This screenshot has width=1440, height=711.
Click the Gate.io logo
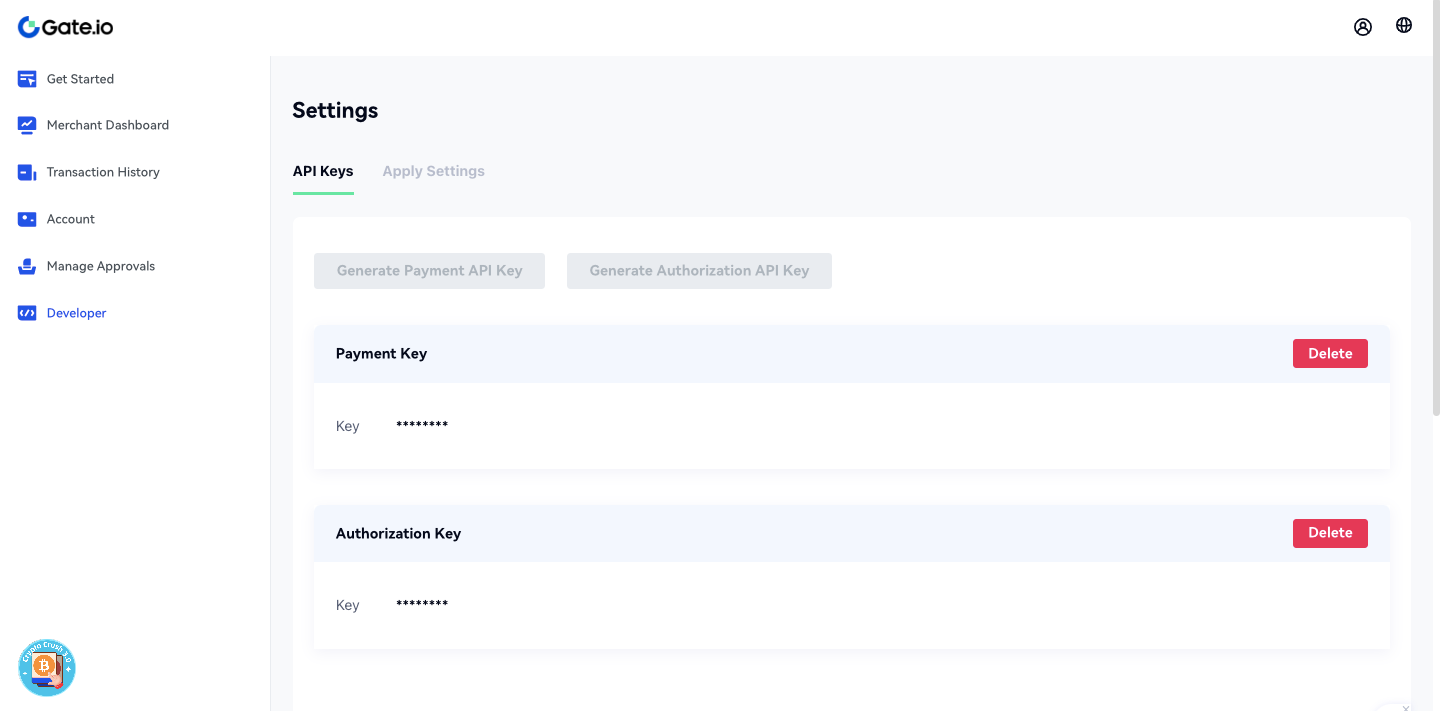click(66, 27)
